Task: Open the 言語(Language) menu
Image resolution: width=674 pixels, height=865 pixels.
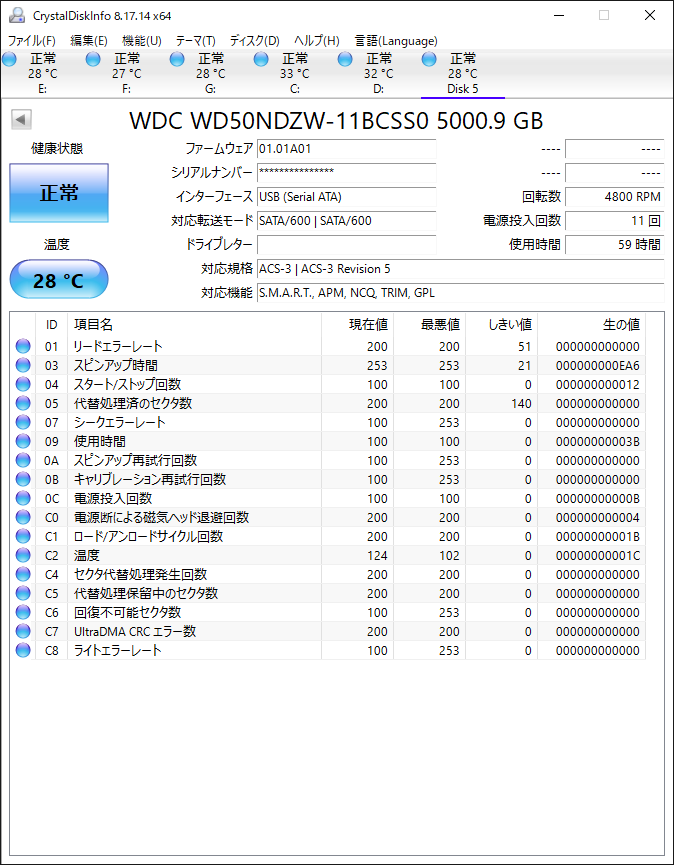Action: (396, 41)
